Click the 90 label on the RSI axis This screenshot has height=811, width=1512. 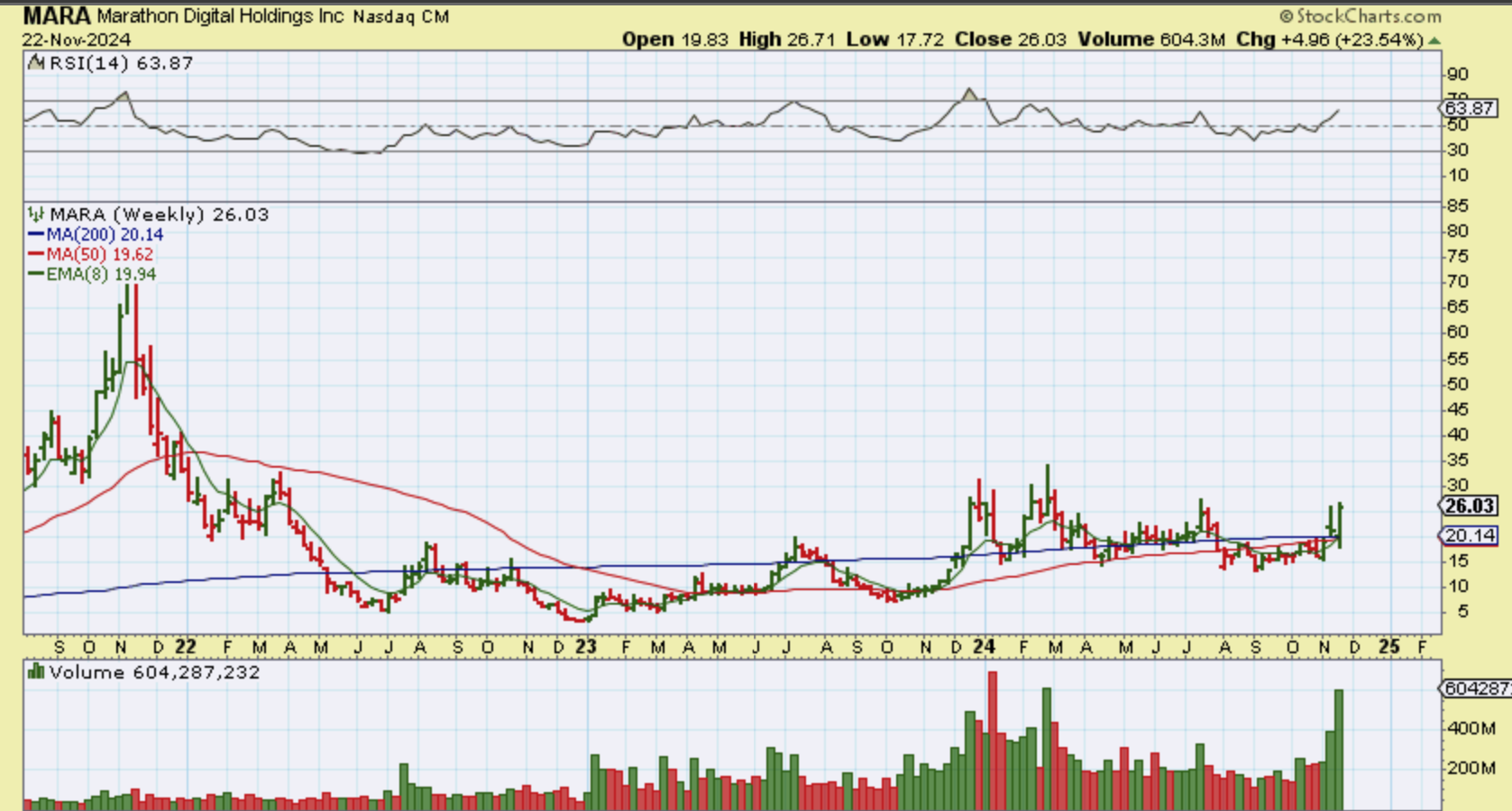coord(1458,74)
